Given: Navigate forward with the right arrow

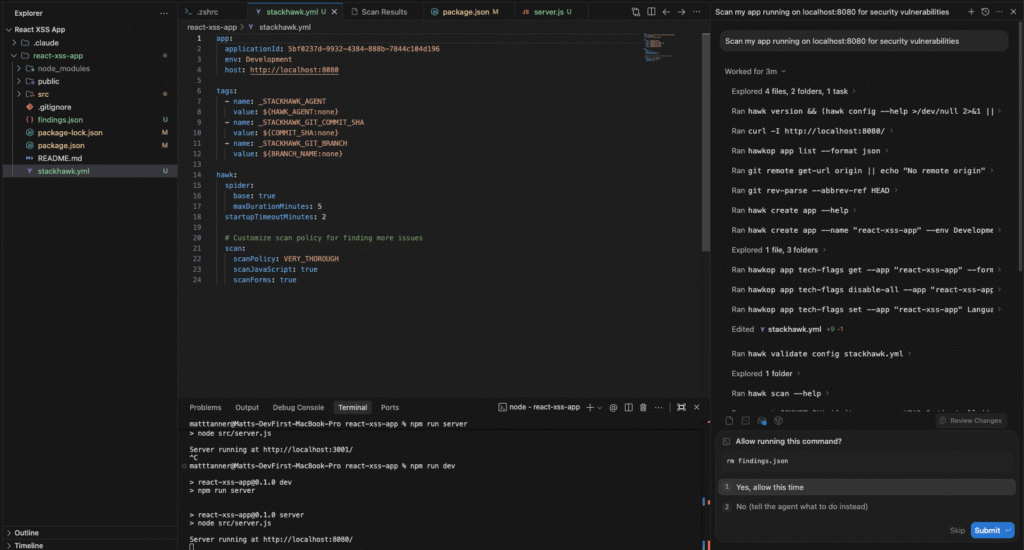Looking at the screenshot, I should 681,12.
